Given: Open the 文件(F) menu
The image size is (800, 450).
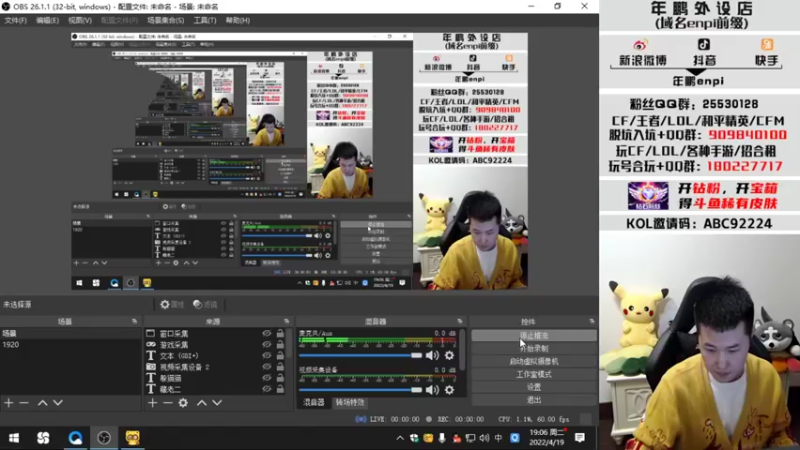Looking at the screenshot, I should point(15,20).
